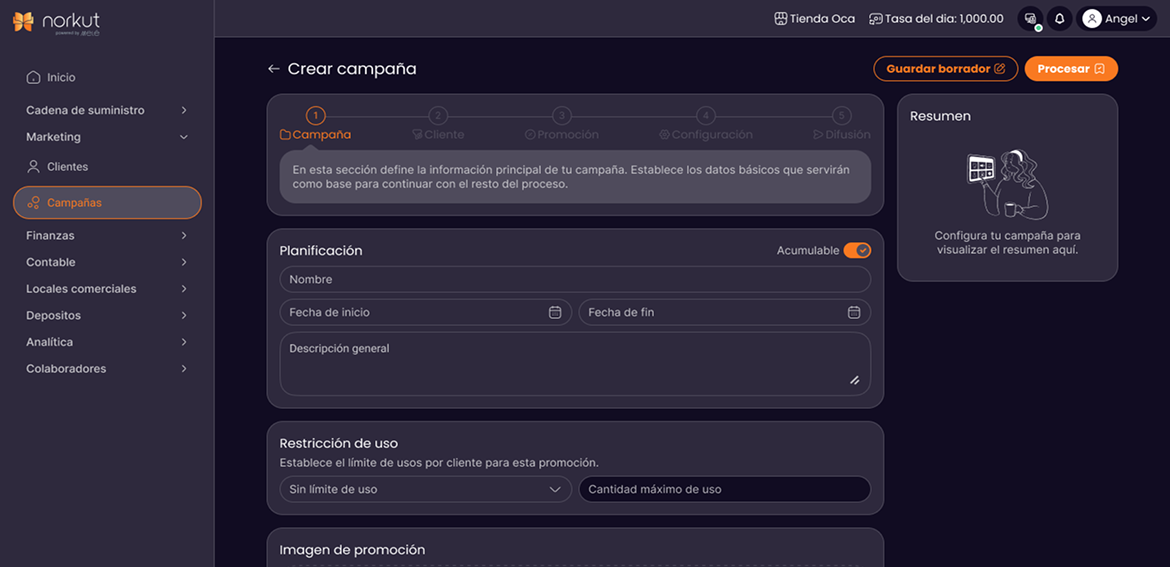Click Tienda Oca store selector
This screenshot has width=1170, height=567.
coord(815,19)
